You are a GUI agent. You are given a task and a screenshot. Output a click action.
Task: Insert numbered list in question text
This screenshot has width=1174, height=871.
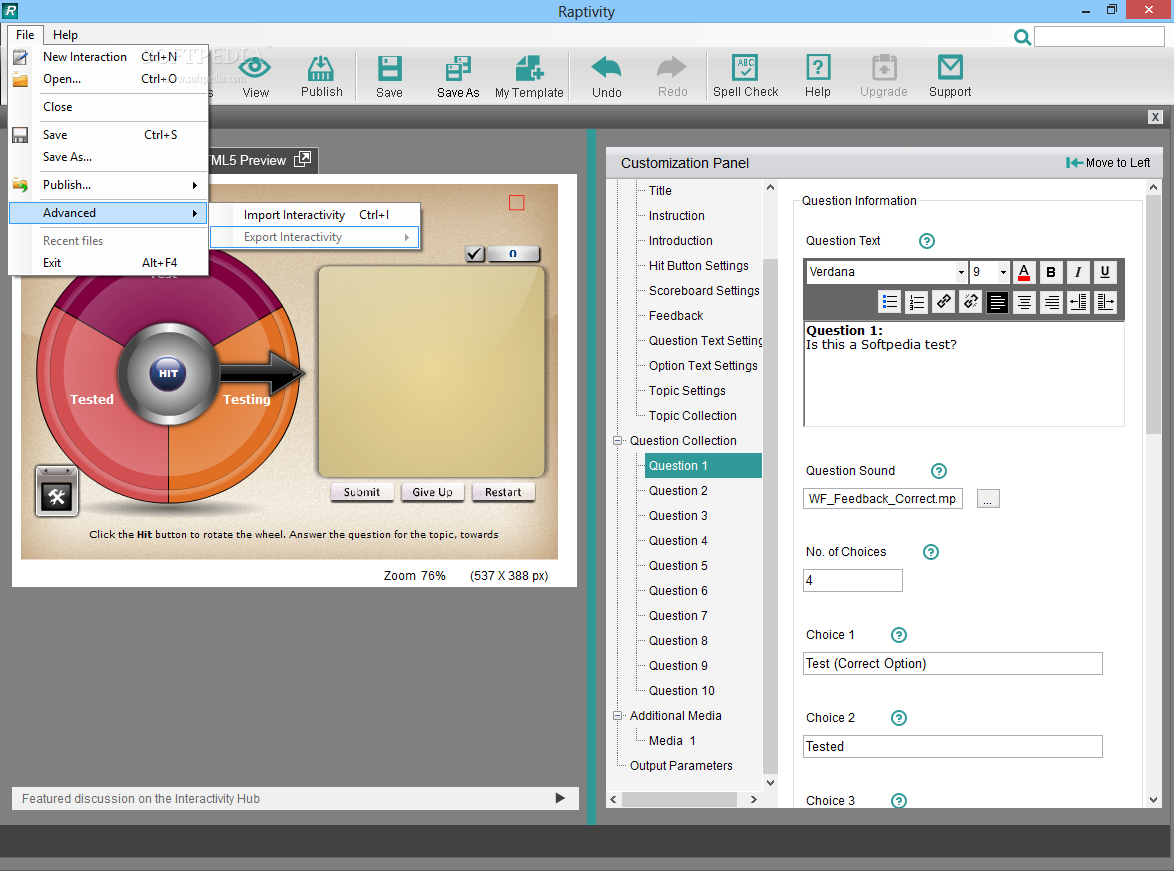click(x=916, y=302)
